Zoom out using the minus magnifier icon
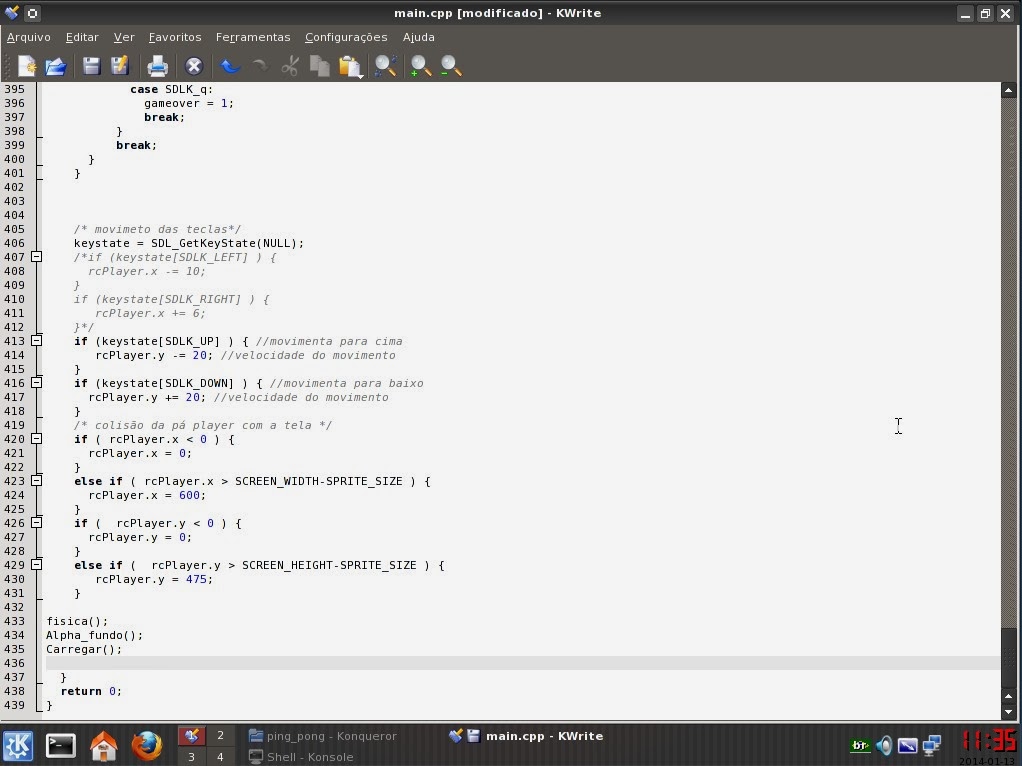Viewport: 1022px width, 766px height. [449, 65]
